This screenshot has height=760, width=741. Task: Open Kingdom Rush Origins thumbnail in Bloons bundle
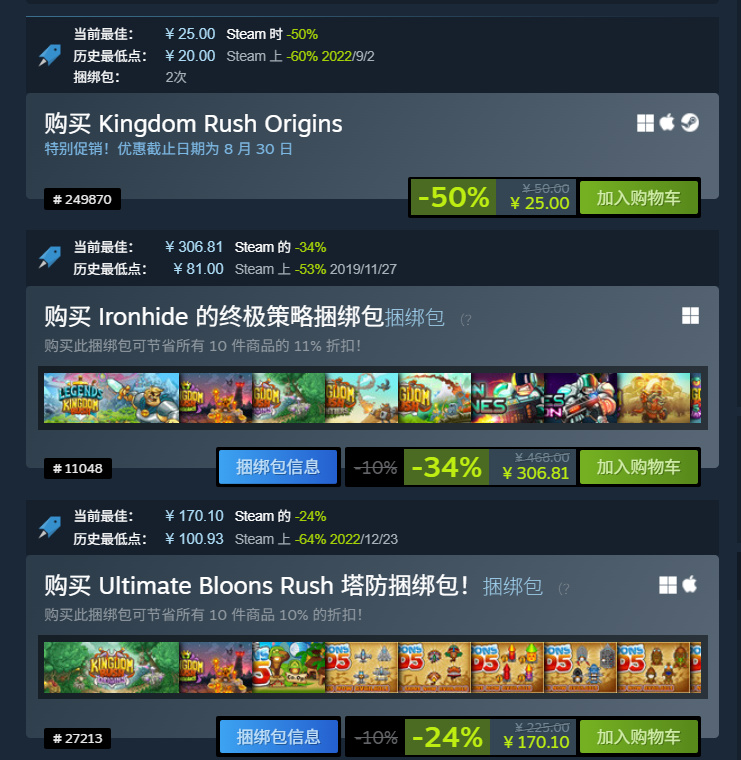[x=111, y=667]
